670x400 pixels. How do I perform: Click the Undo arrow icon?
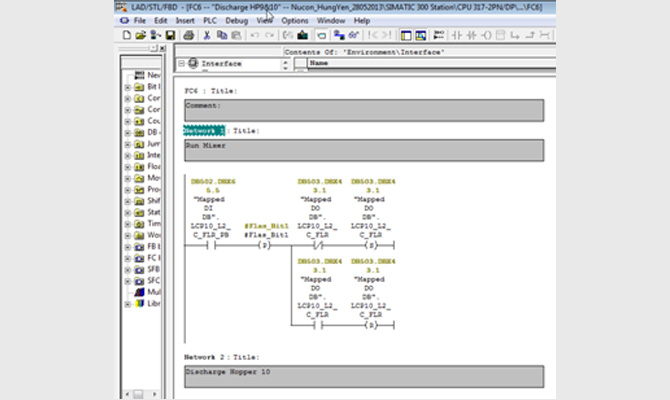pyautogui.click(x=255, y=35)
